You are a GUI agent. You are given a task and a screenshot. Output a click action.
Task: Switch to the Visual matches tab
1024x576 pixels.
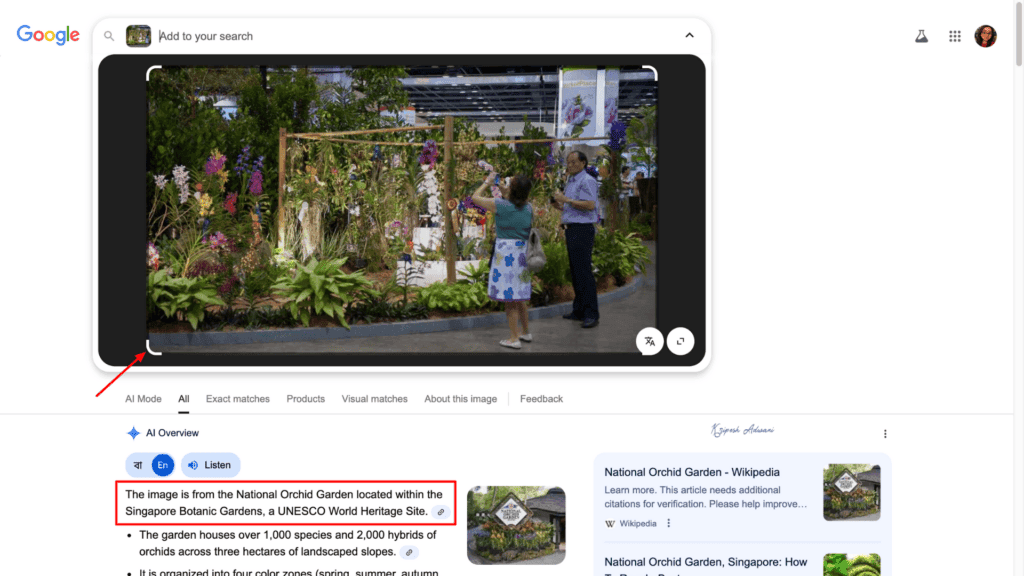click(374, 398)
